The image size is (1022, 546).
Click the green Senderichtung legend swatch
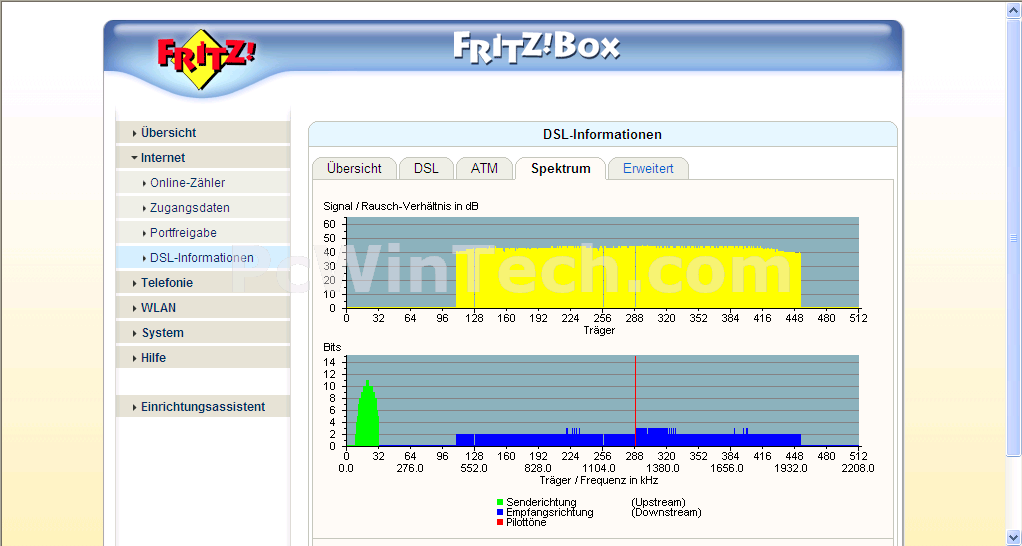(x=500, y=502)
